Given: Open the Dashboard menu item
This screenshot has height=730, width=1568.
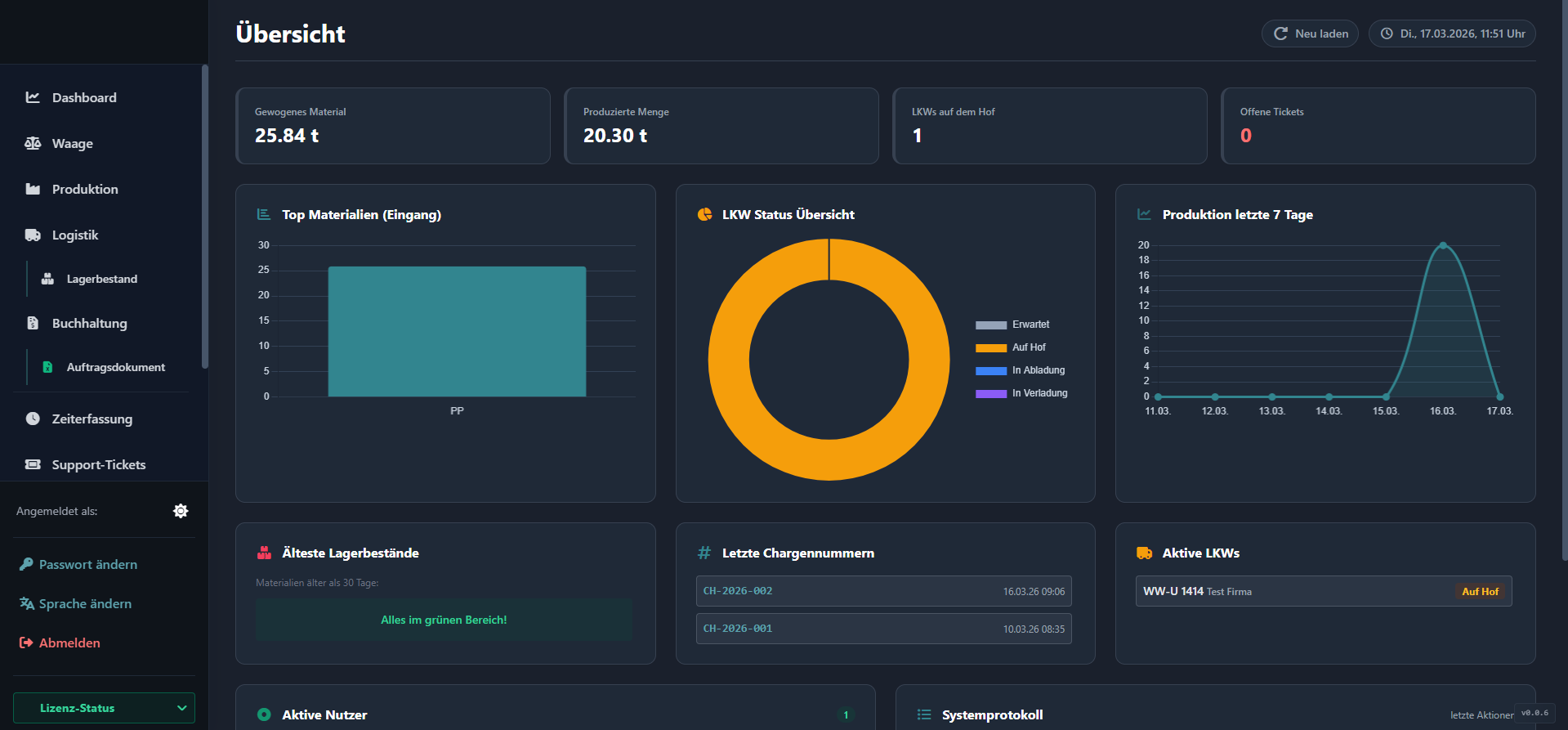Looking at the screenshot, I should pyautogui.click(x=84, y=97).
